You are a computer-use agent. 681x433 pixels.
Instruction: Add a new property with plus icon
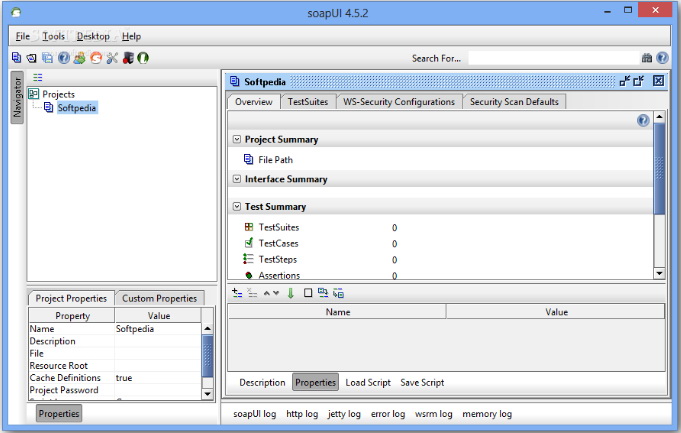pyautogui.click(x=237, y=293)
